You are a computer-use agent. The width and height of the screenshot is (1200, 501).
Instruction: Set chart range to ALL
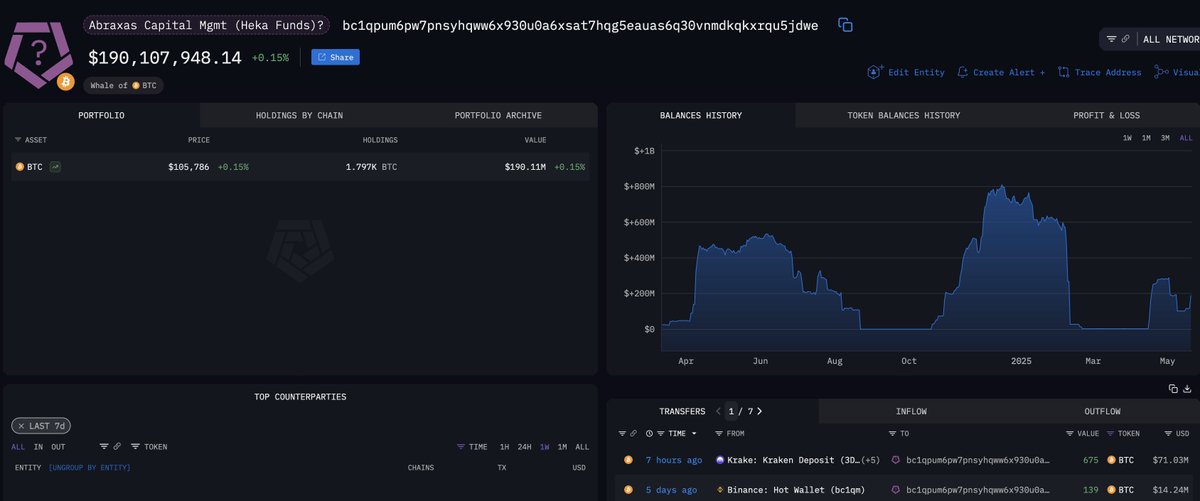(1186, 137)
